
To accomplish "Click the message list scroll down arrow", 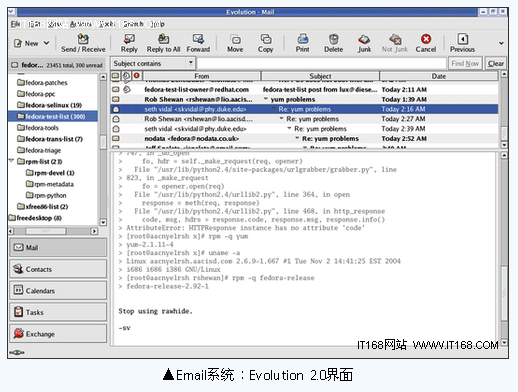I will click(504, 145).
